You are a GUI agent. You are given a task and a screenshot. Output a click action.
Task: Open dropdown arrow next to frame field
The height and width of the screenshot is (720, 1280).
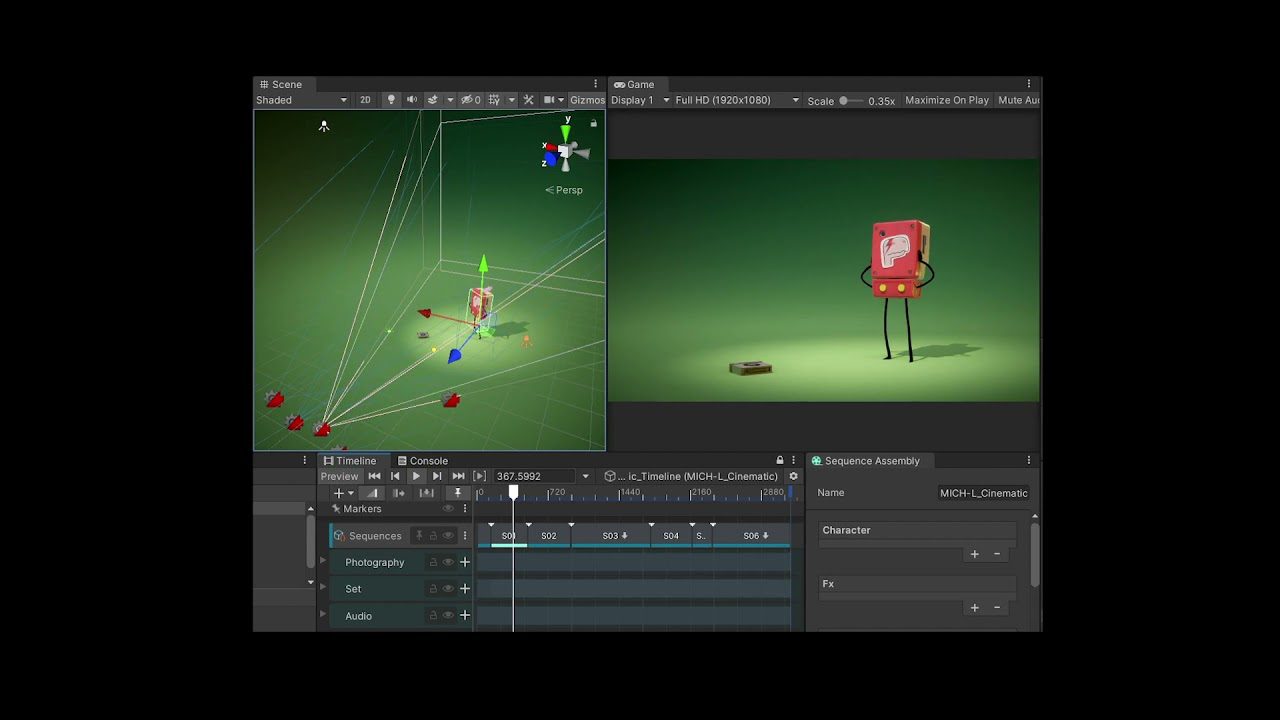click(x=586, y=476)
